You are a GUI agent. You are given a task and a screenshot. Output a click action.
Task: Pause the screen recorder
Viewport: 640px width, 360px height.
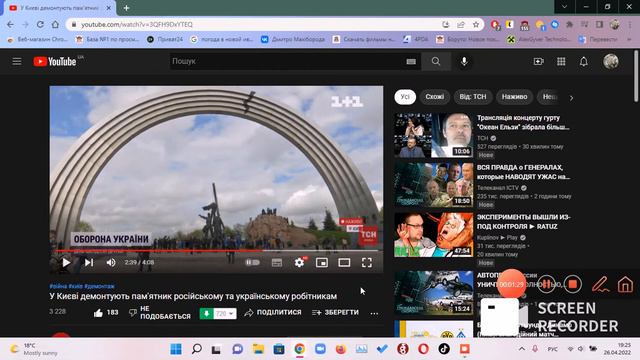coord(546,284)
